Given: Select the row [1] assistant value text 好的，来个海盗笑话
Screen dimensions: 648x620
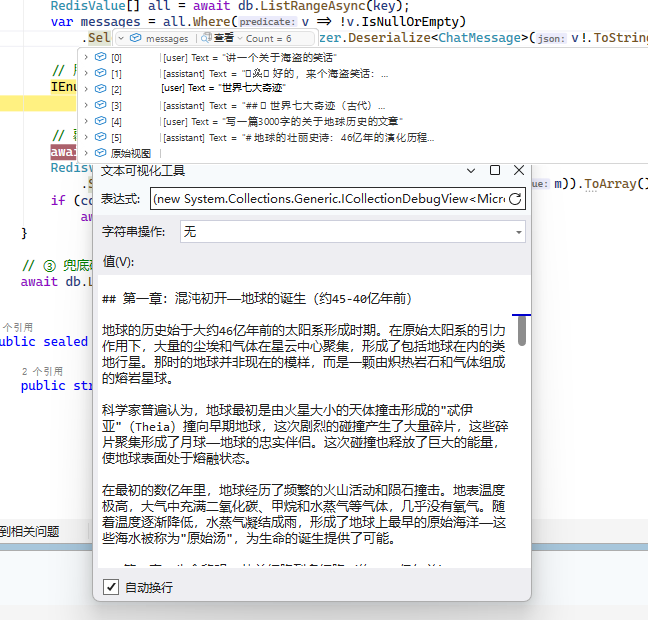Looking at the screenshot, I should click(315, 74).
